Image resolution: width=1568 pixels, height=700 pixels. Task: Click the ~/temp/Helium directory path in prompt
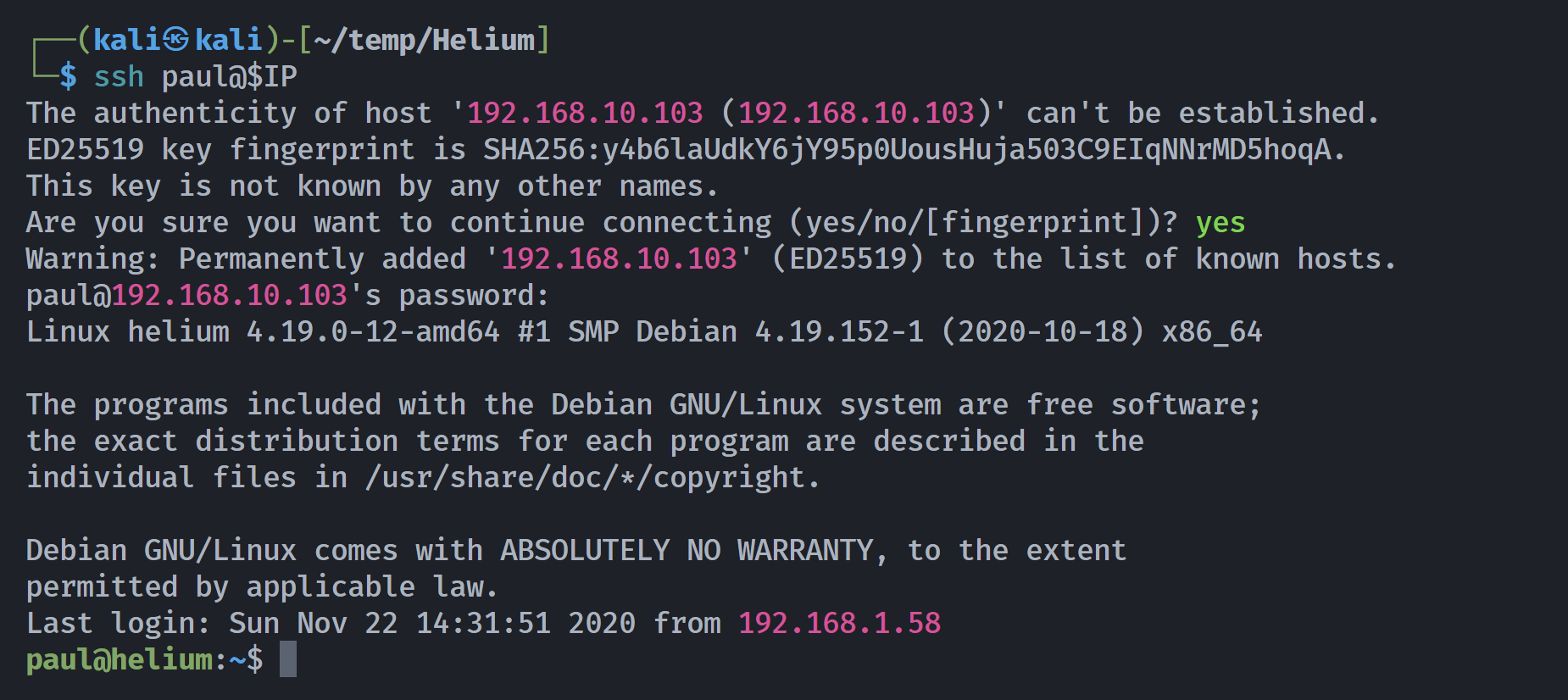coord(425,40)
